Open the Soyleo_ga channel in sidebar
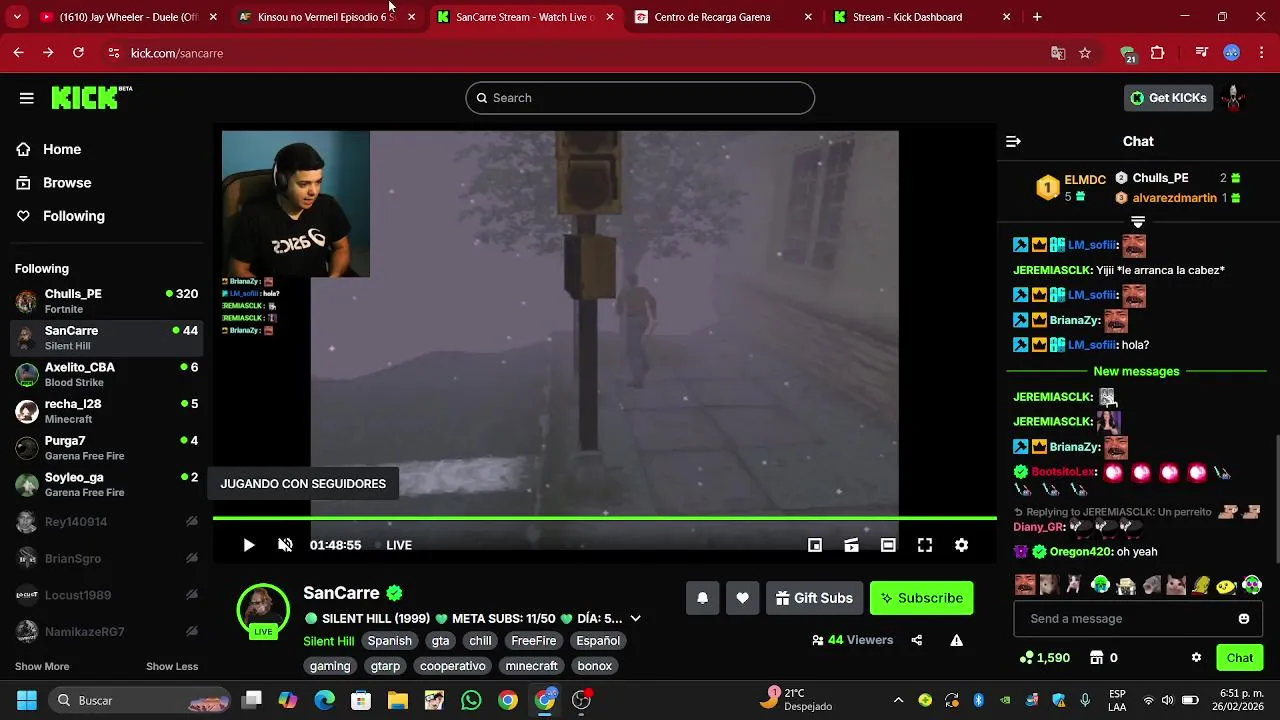This screenshot has width=1280, height=720. [x=106, y=484]
